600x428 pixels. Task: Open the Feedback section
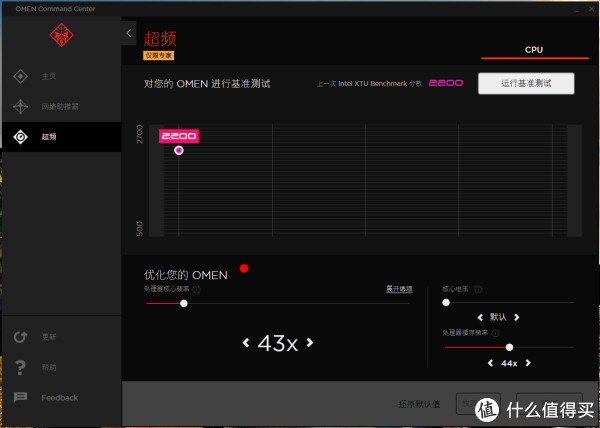59,398
